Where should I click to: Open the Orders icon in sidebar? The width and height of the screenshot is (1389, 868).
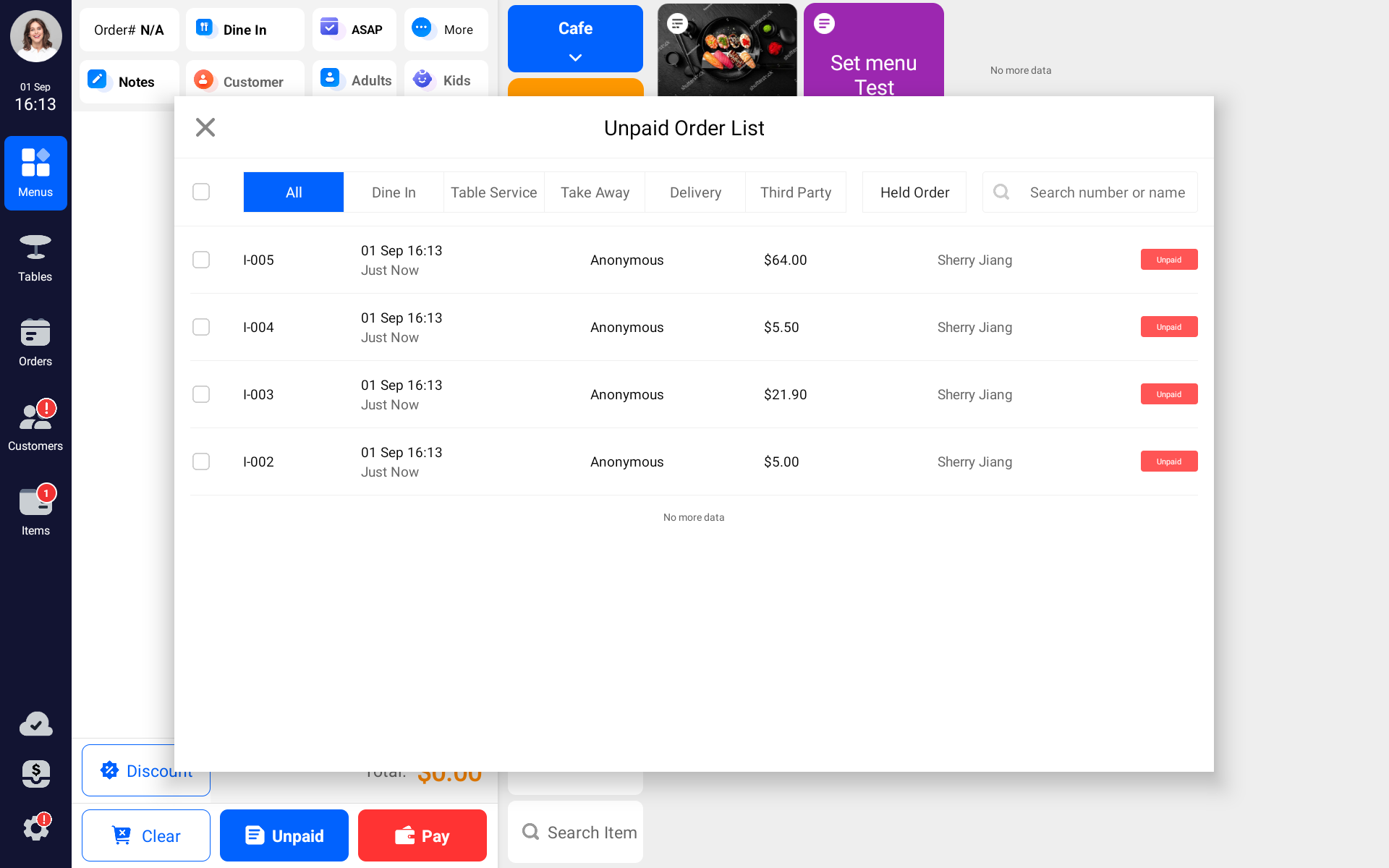35,343
